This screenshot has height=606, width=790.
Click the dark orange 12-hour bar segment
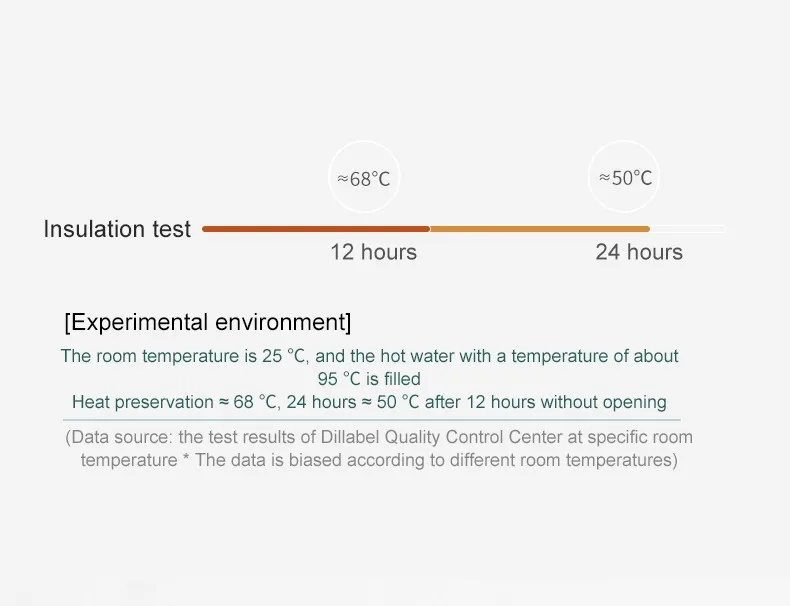pyautogui.click(x=316, y=229)
